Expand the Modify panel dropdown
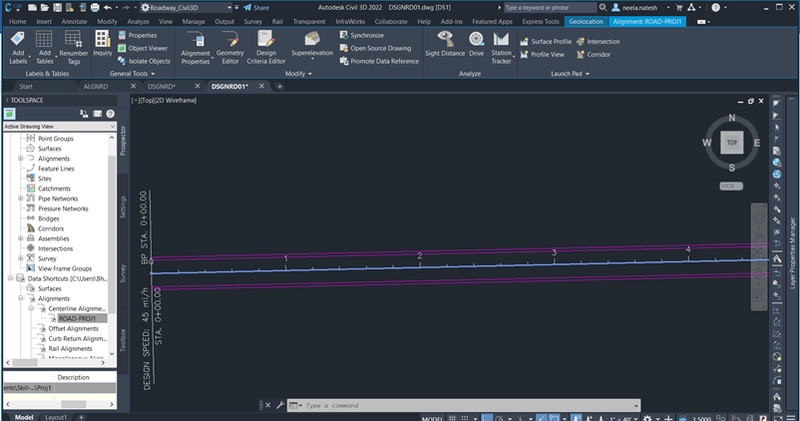800x421 pixels. pos(298,73)
